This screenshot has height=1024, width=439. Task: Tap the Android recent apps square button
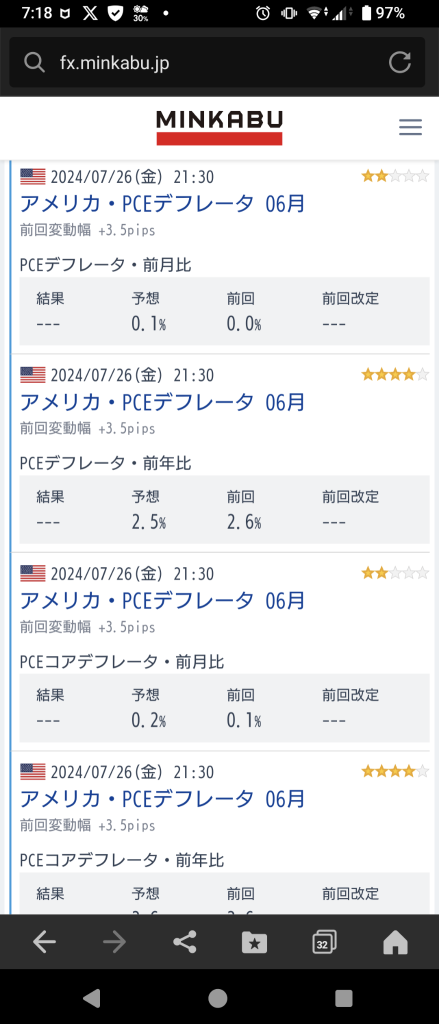coord(344,997)
